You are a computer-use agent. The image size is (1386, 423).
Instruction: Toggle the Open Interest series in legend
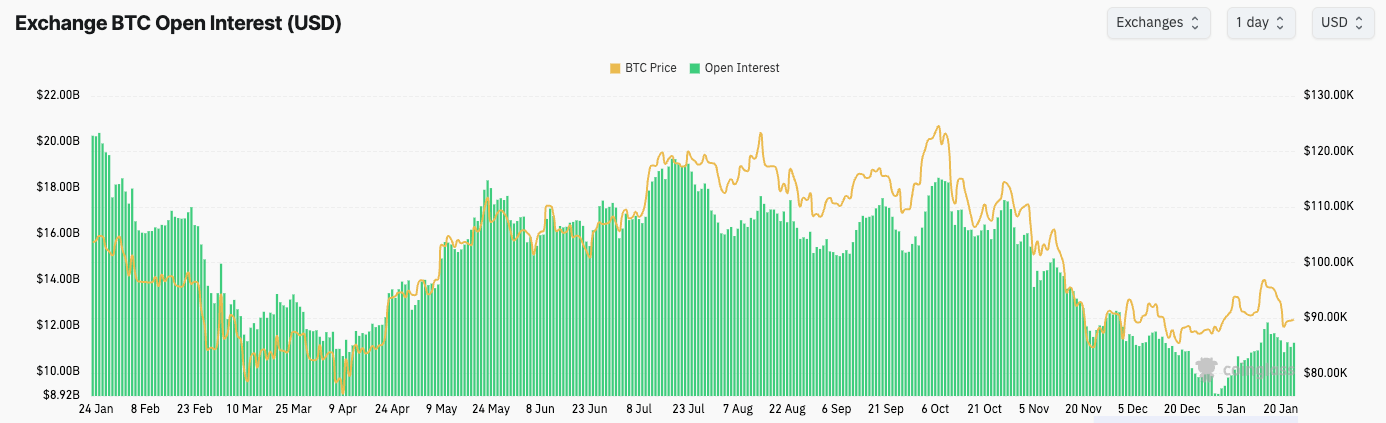coord(740,68)
